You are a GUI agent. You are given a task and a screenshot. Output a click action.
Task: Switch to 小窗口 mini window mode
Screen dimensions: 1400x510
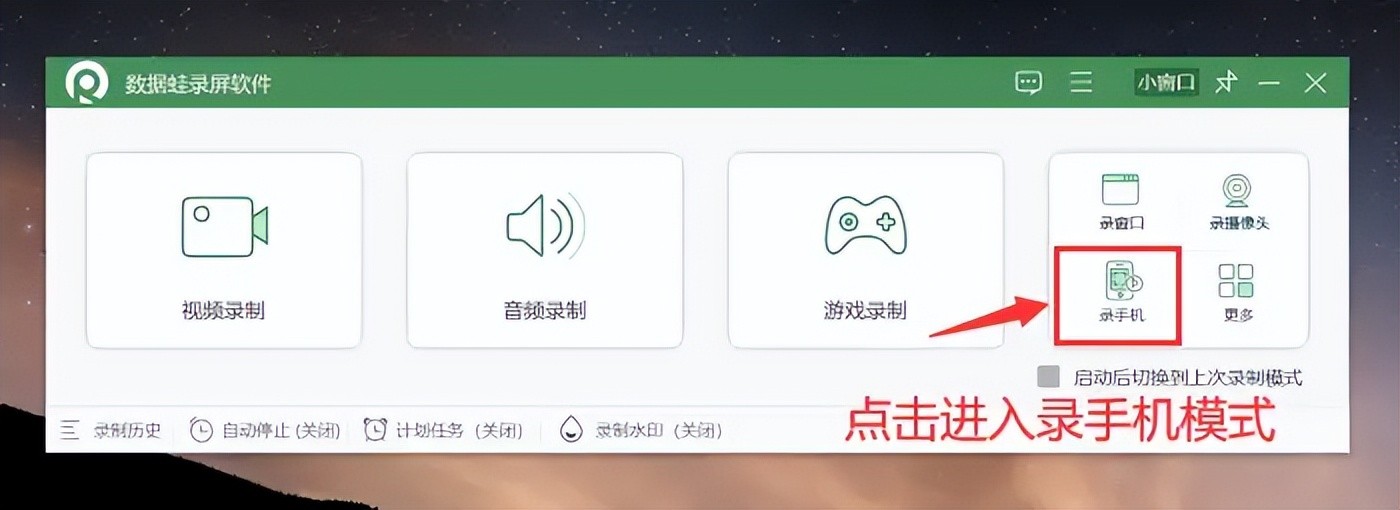pos(1167,83)
